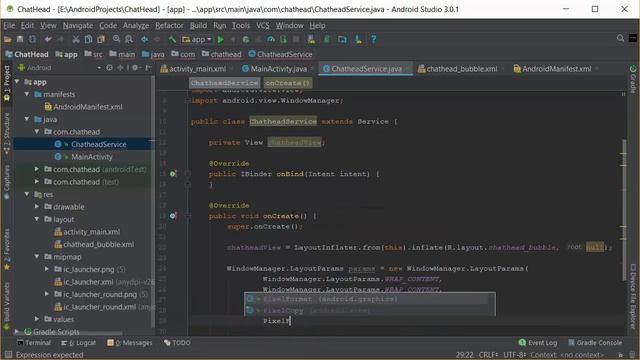This screenshot has height=360, width=640.
Task: Click the onBind override gutter icon
Action: click(x=173, y=174)
